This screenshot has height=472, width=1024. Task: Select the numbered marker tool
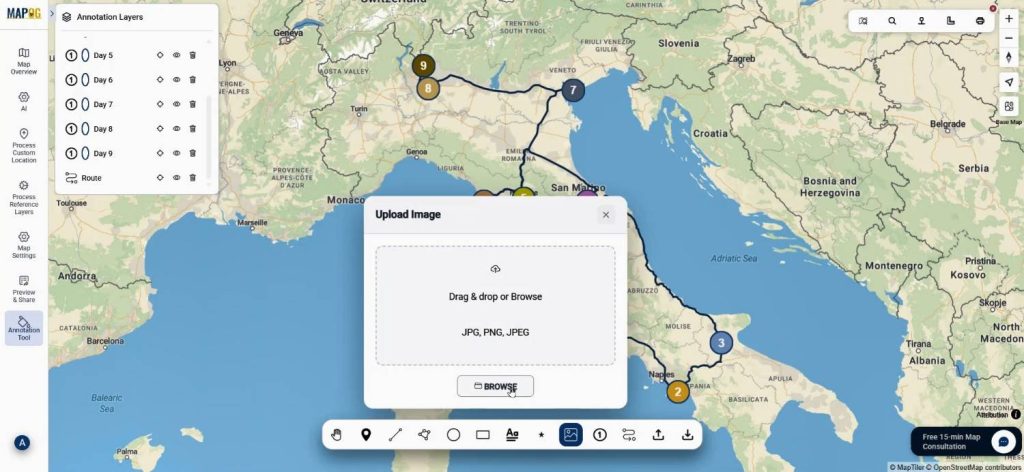tap(600, 435)
